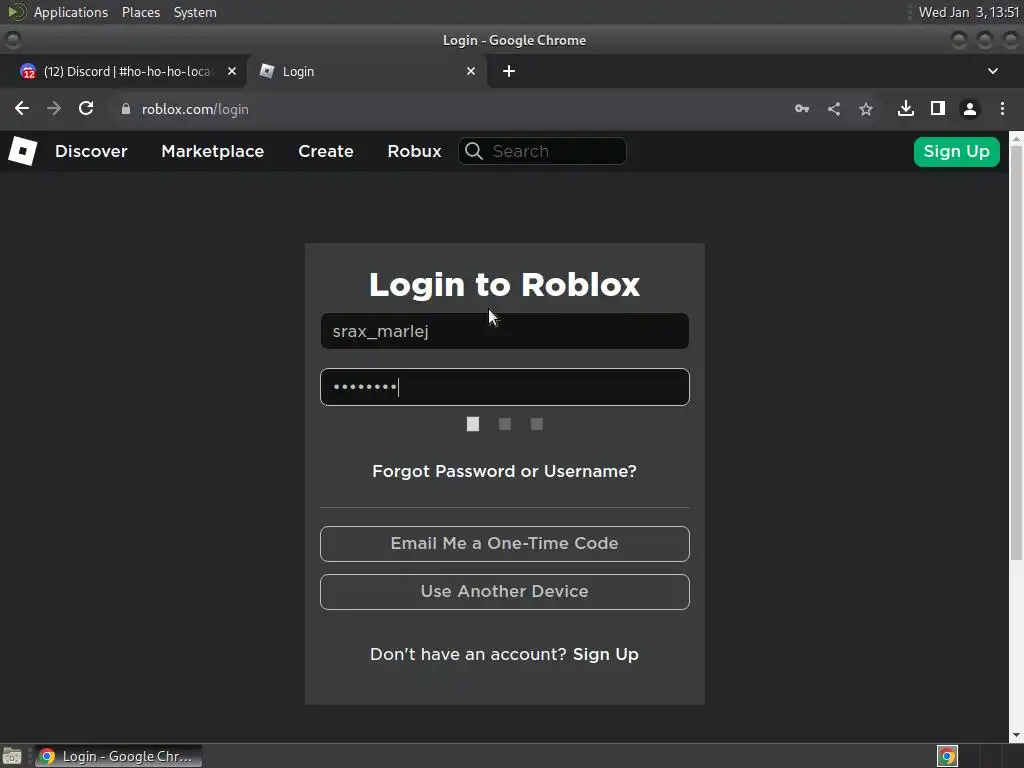
Task: Click the browser forward arrow
Action: (54, 108)
